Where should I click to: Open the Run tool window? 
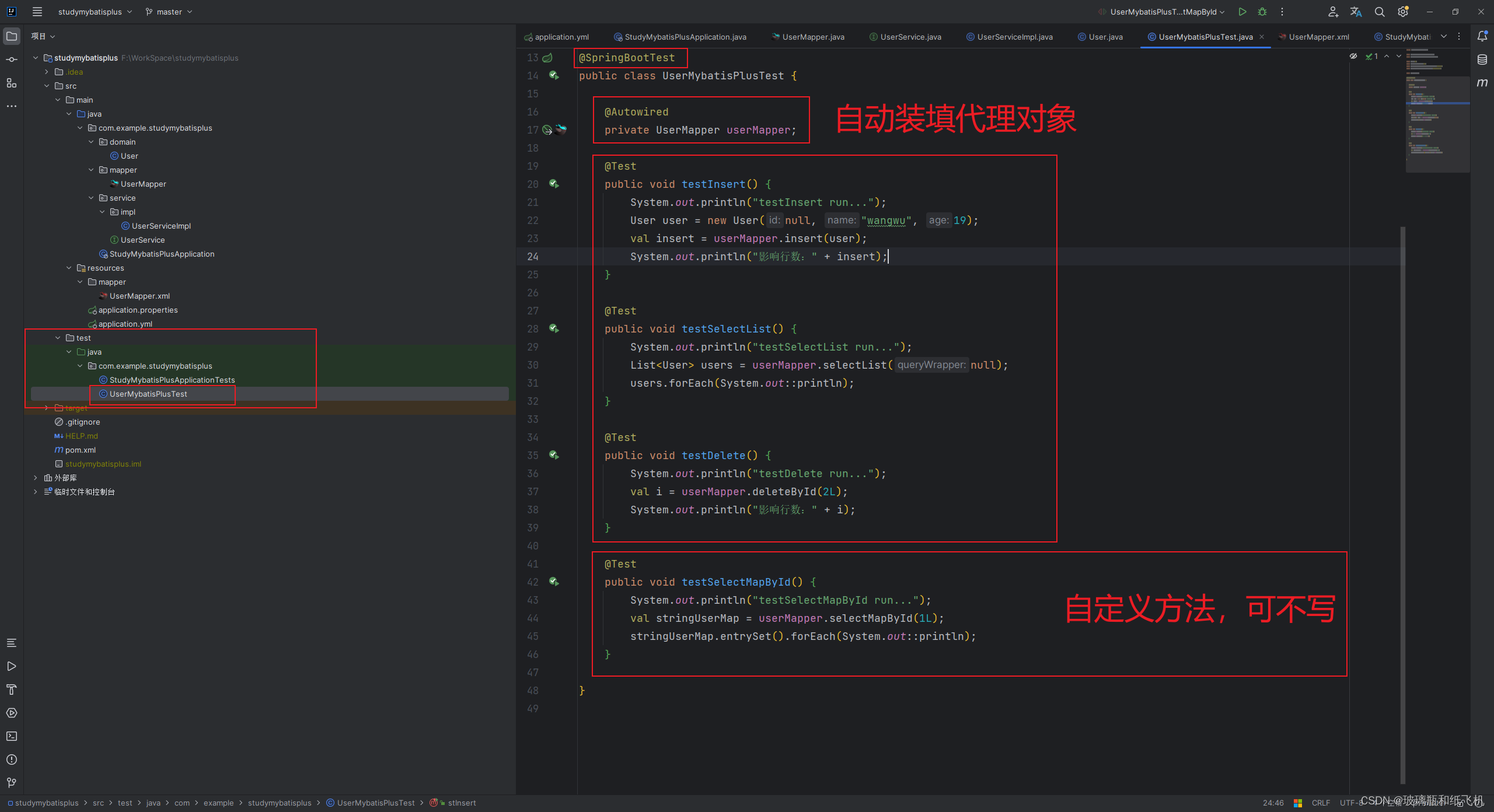[x=12, y=666]
